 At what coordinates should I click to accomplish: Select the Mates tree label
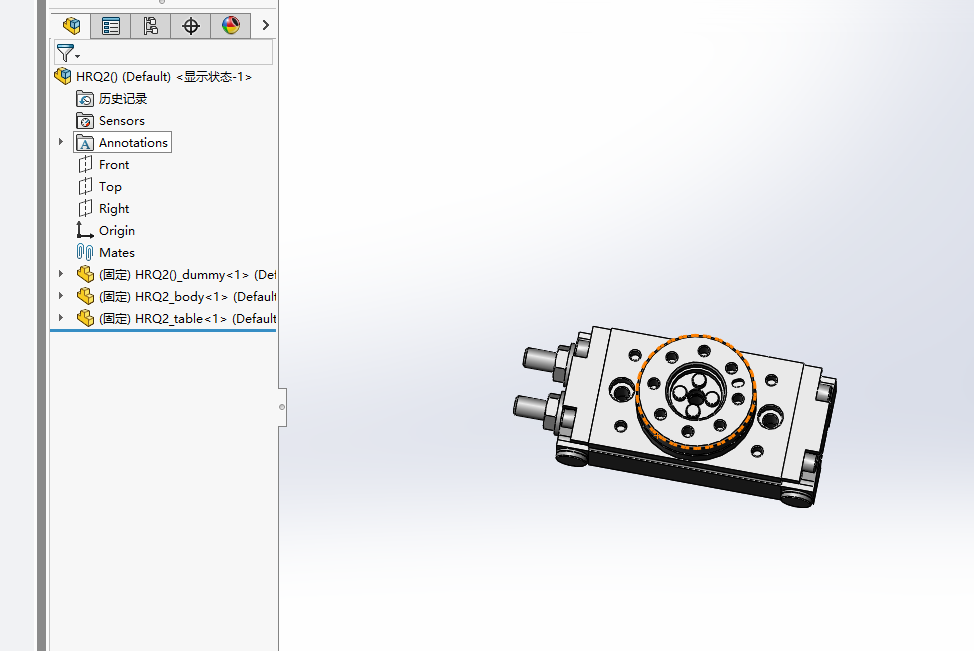(x=117, y=253)
